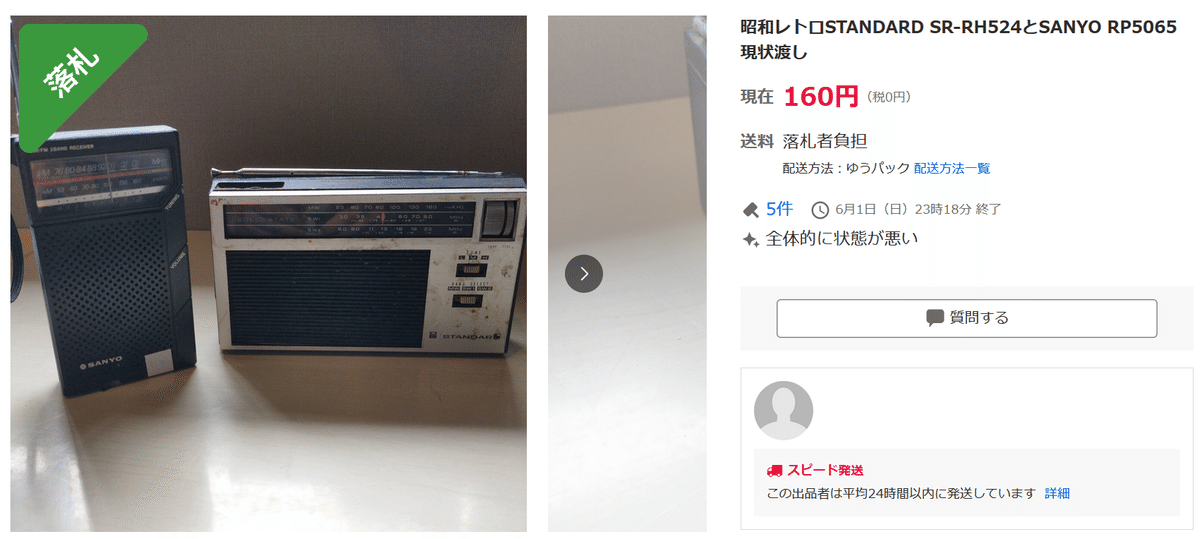The image size is (1200, 539).
Task: Click the 6月1日 23時18分 終了 end time
Action: pyautogui.click(x=918, y=209)
